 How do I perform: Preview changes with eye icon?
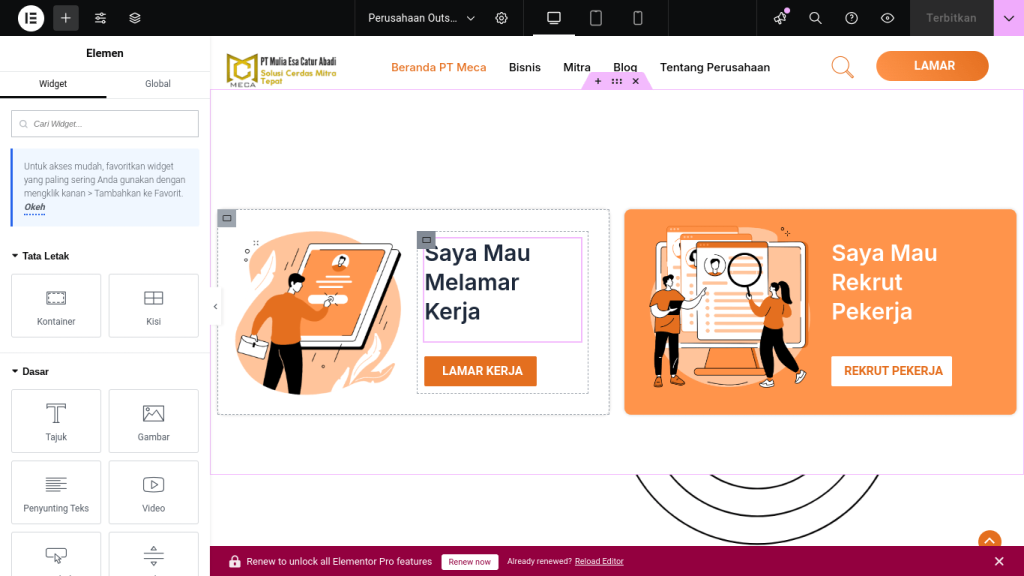(887, 18)
